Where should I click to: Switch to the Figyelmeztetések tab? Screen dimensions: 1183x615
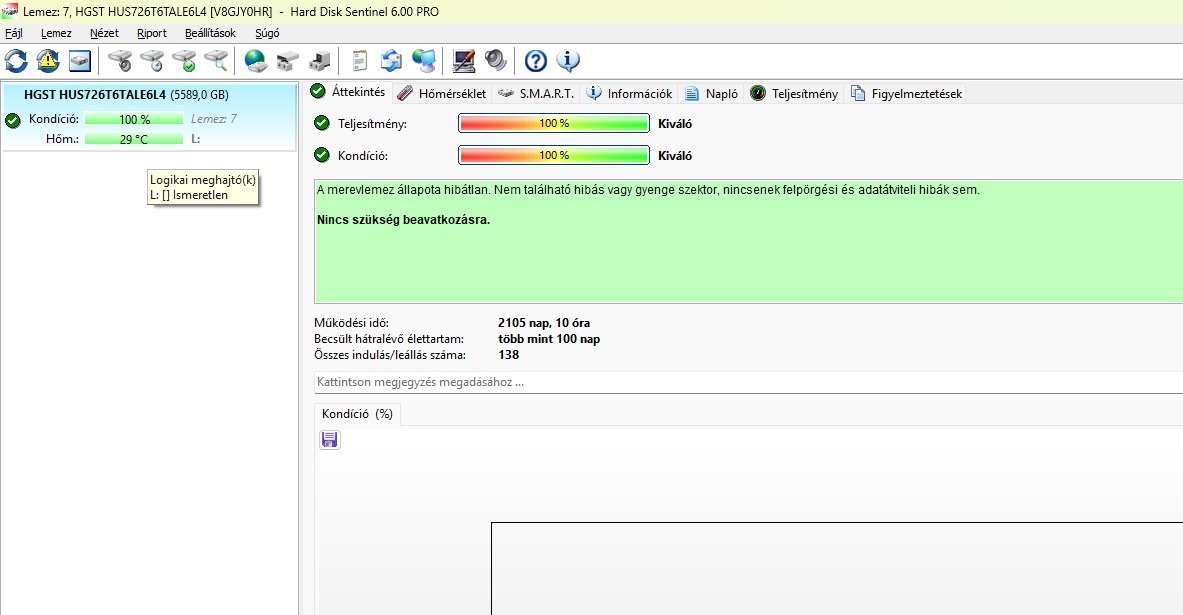(906, 94)
